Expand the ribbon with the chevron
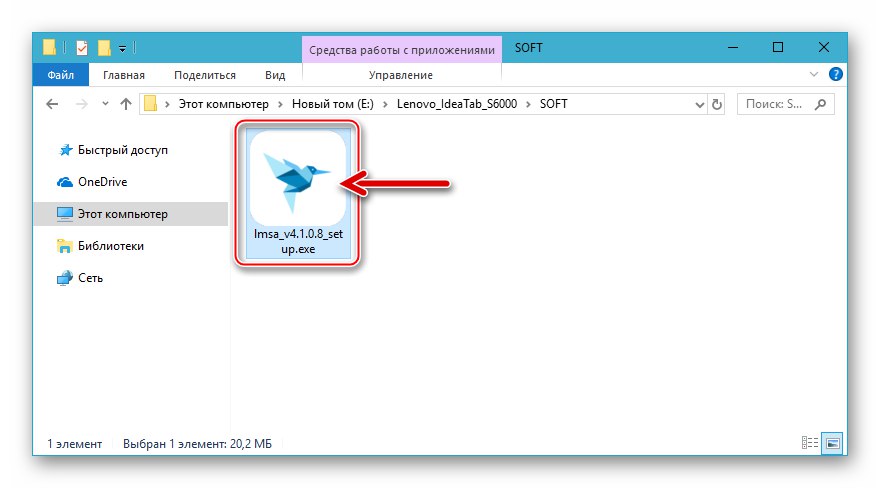 point(814,74)
